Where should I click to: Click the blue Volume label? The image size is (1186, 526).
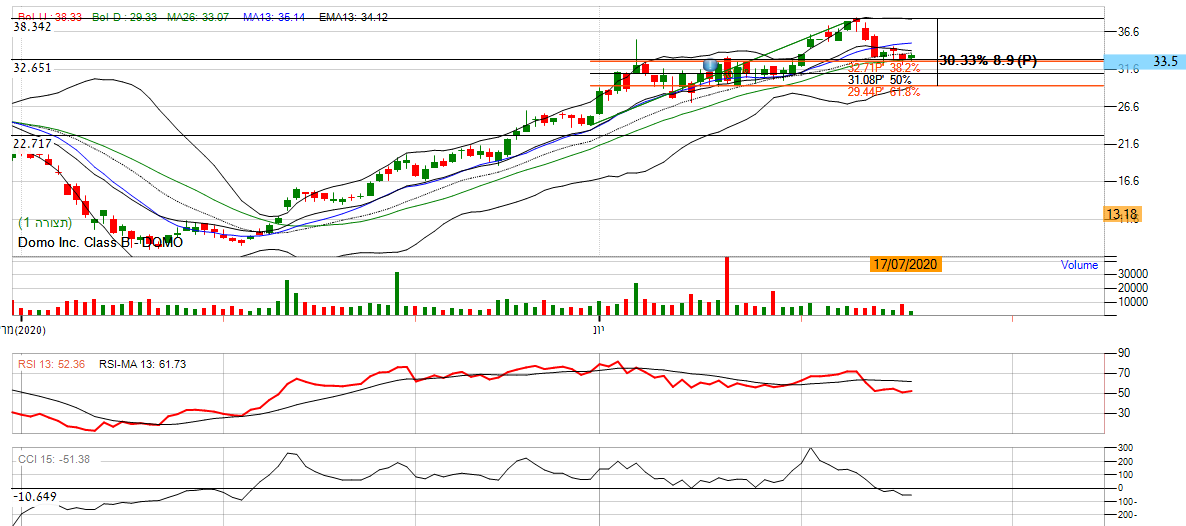click(x=1079, y=265)
